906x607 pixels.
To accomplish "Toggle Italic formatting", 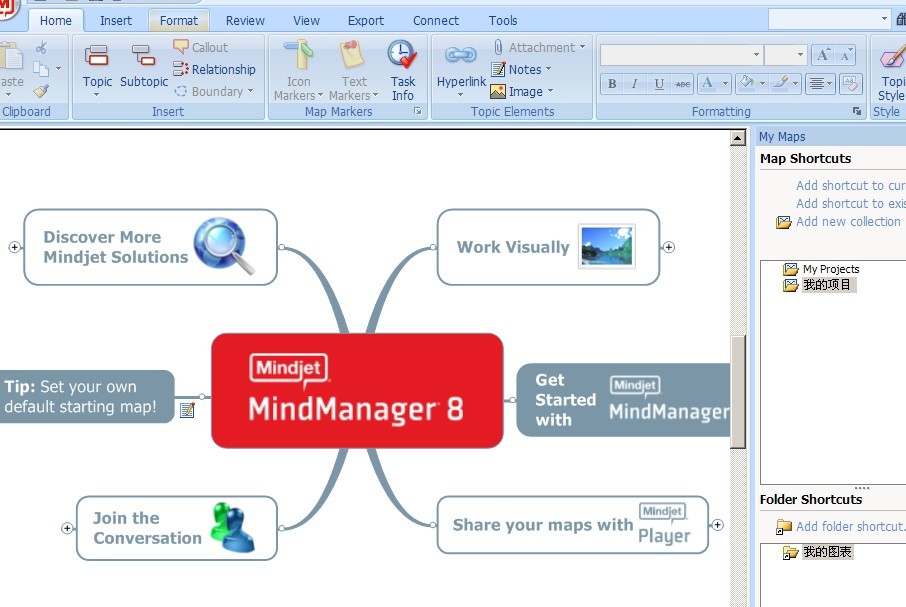I will coord(635,84).
